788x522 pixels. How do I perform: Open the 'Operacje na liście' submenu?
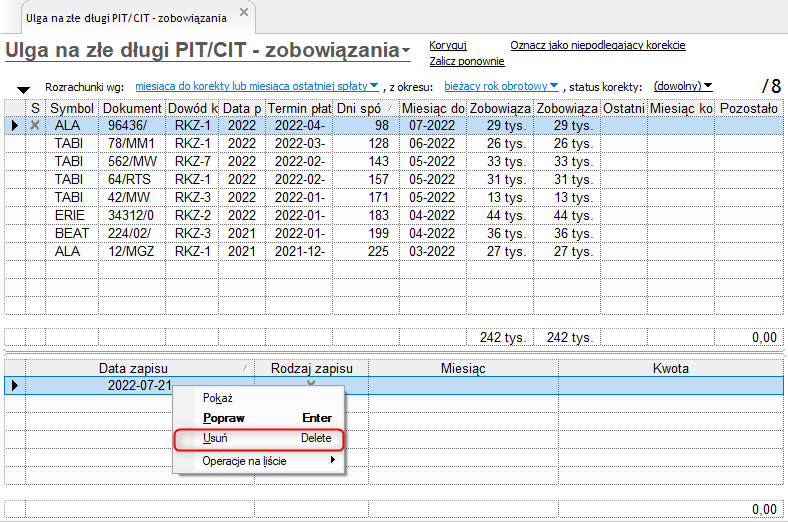point(259,461)
